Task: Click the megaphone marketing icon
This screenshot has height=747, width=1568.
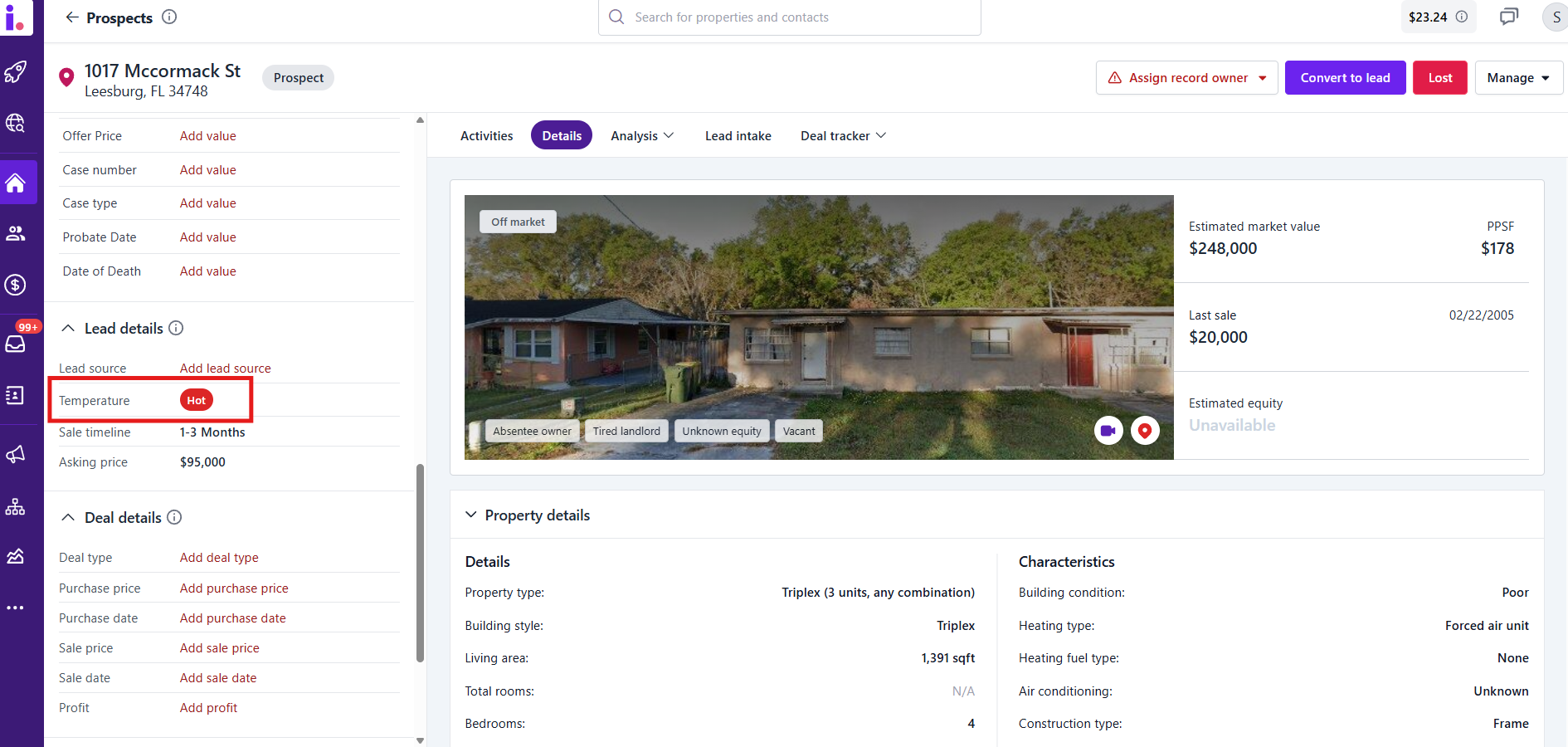Action: pyautogui.click(x=16, y=454)
